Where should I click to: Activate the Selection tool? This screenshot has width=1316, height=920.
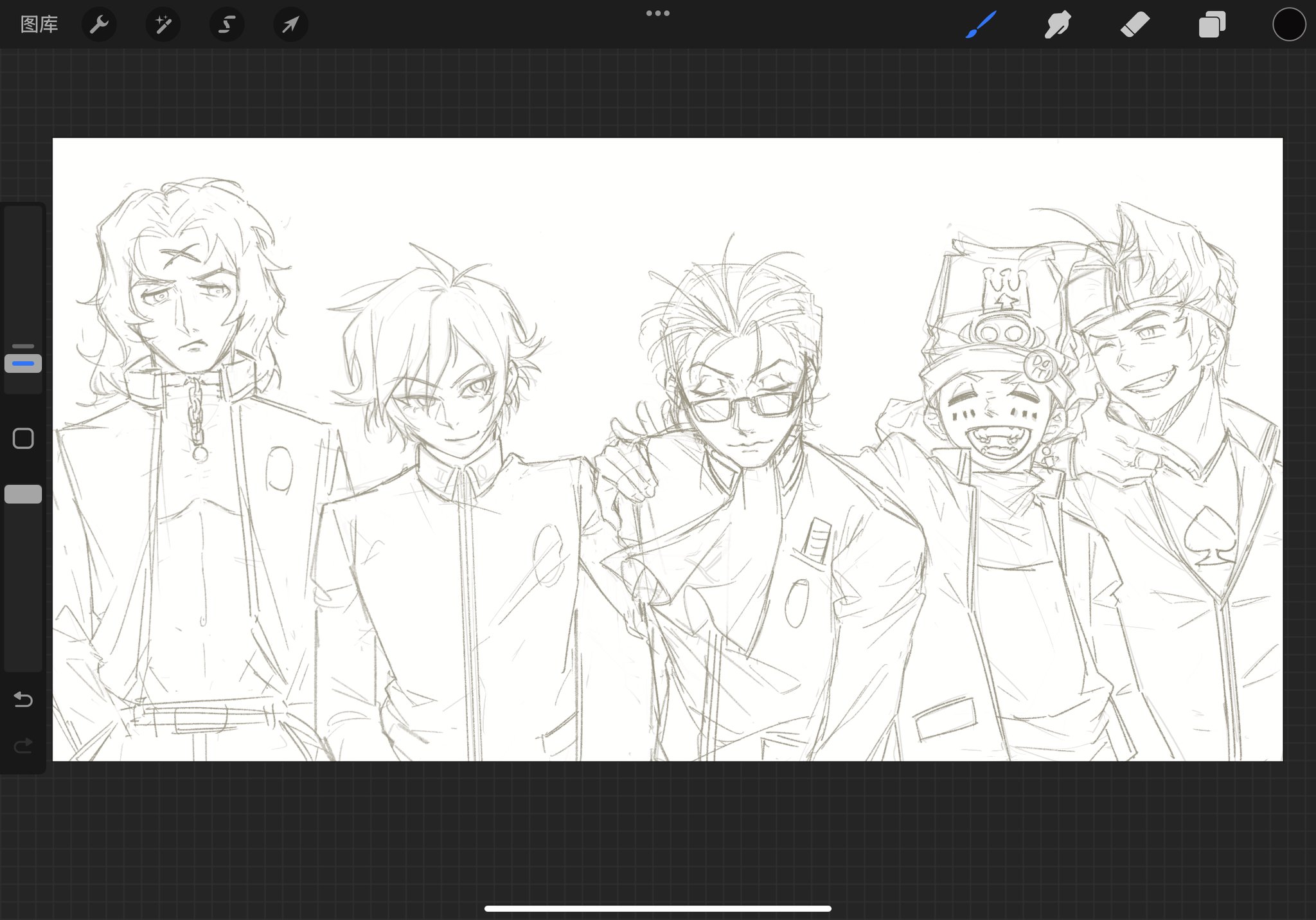(227, 25)
